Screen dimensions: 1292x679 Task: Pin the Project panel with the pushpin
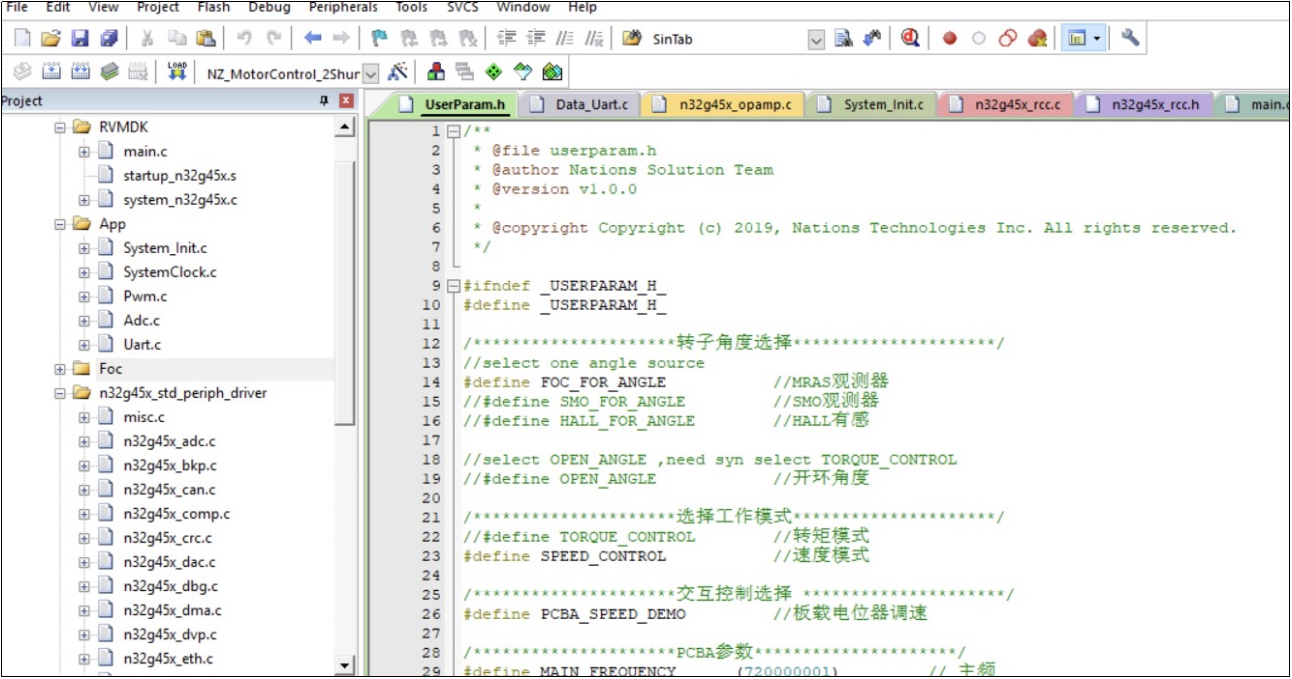pyautogui.click(x=324, y=101)
